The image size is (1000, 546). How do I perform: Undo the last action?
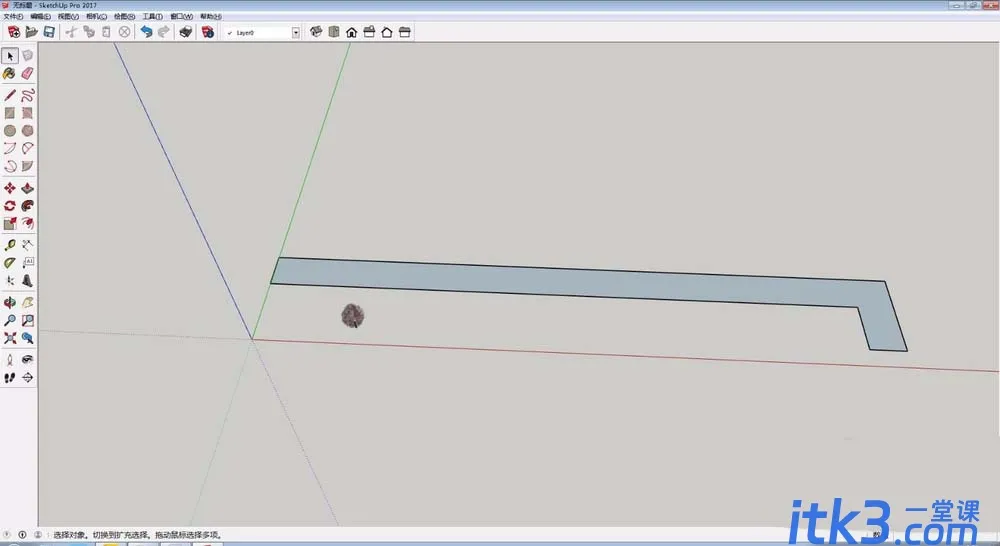[x=146, y=32]
